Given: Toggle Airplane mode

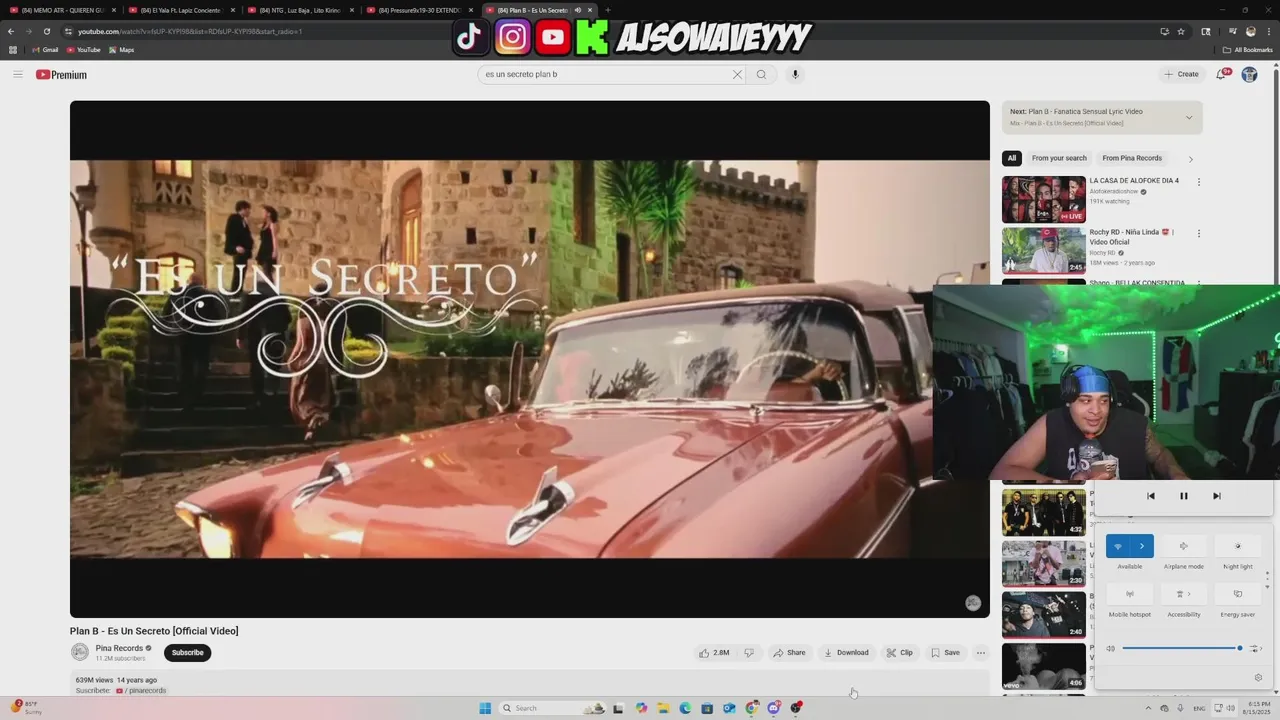Looking at the screenshot, I should tap(1184, 546).
